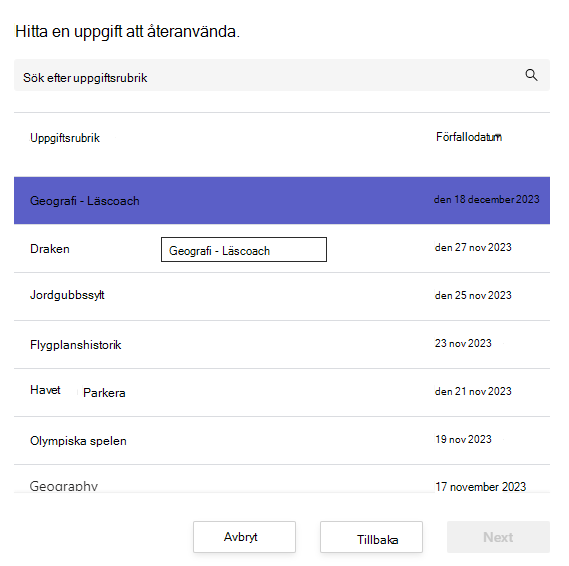Select the highlighted Geografi - Läscoach row
This screenshot has height=566, width=569.
coord(282,200)
